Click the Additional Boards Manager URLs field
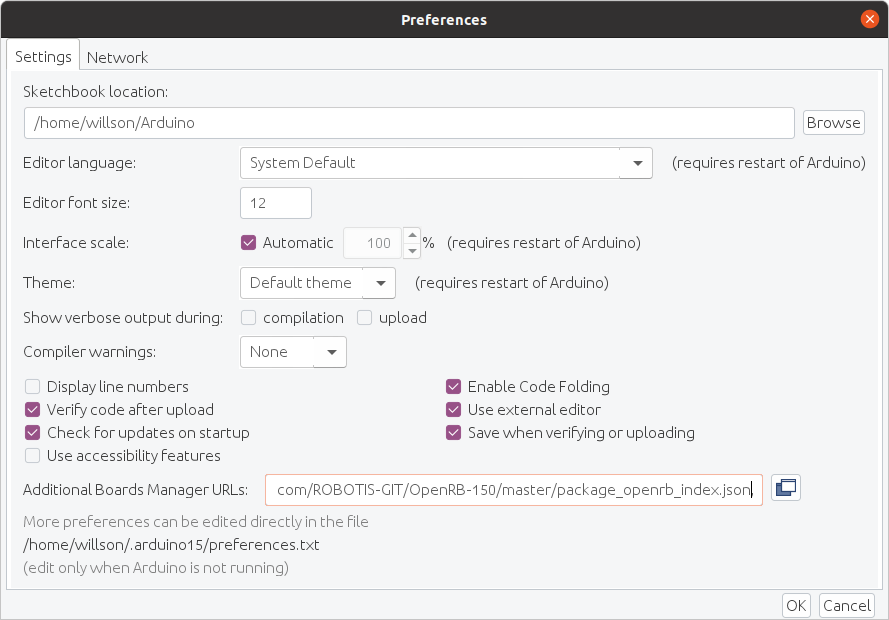The image size is (889, 620). 514,490
